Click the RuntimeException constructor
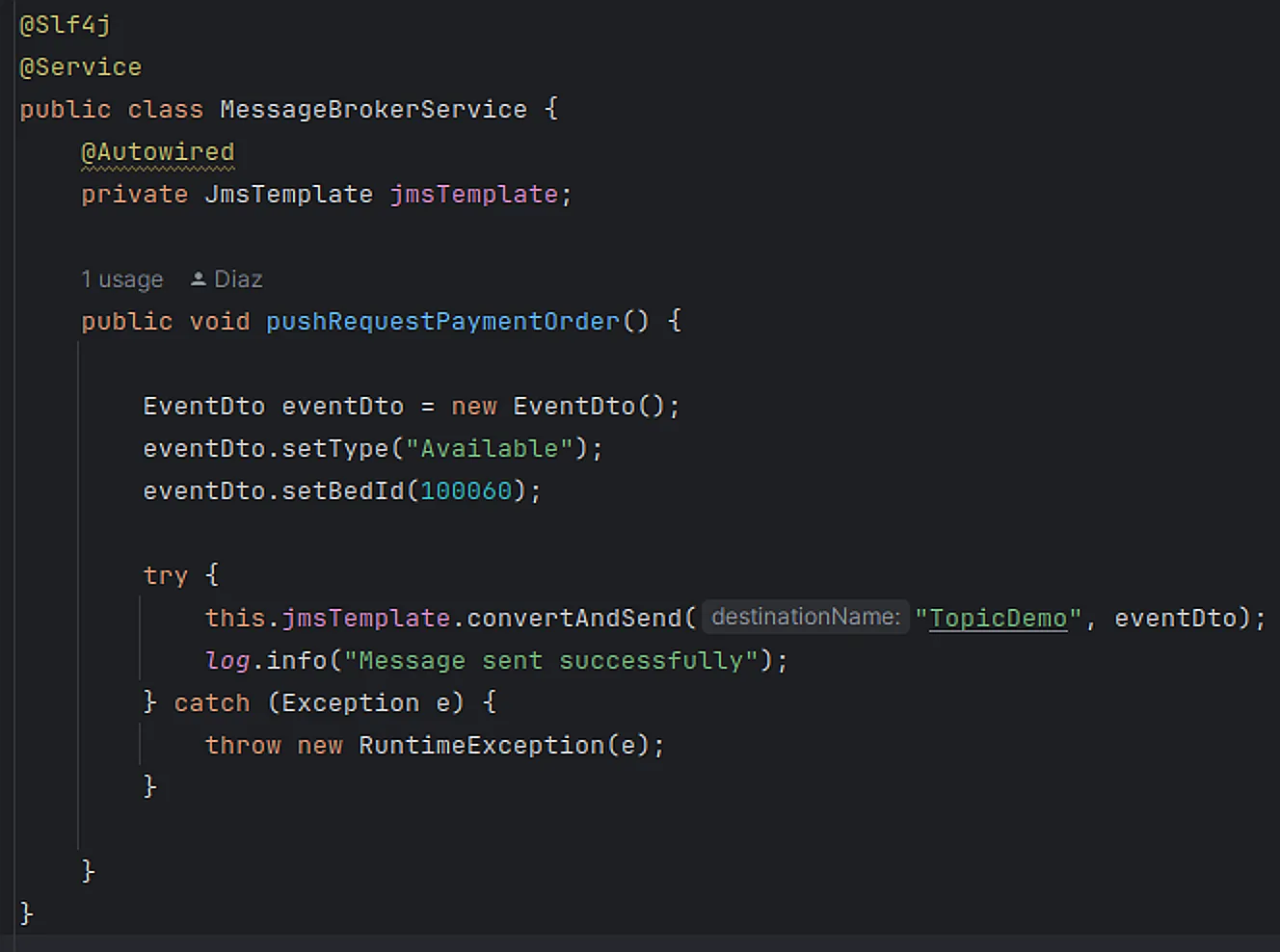The width and height of the screenshot is (1280, 952). [x=481, y=746]
